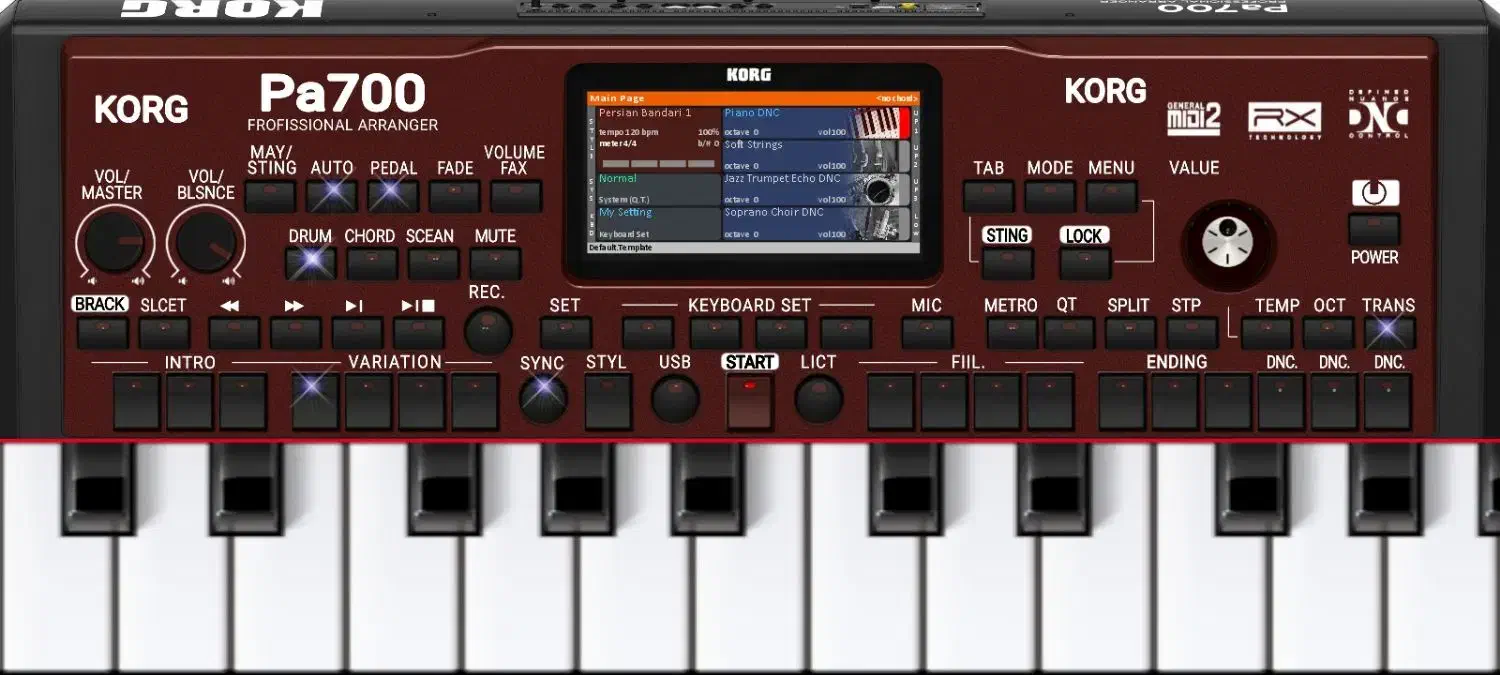1500x675 pixels.
Task: Click the OCT button
Action: pyautogui.click(x=1329, y=333)
